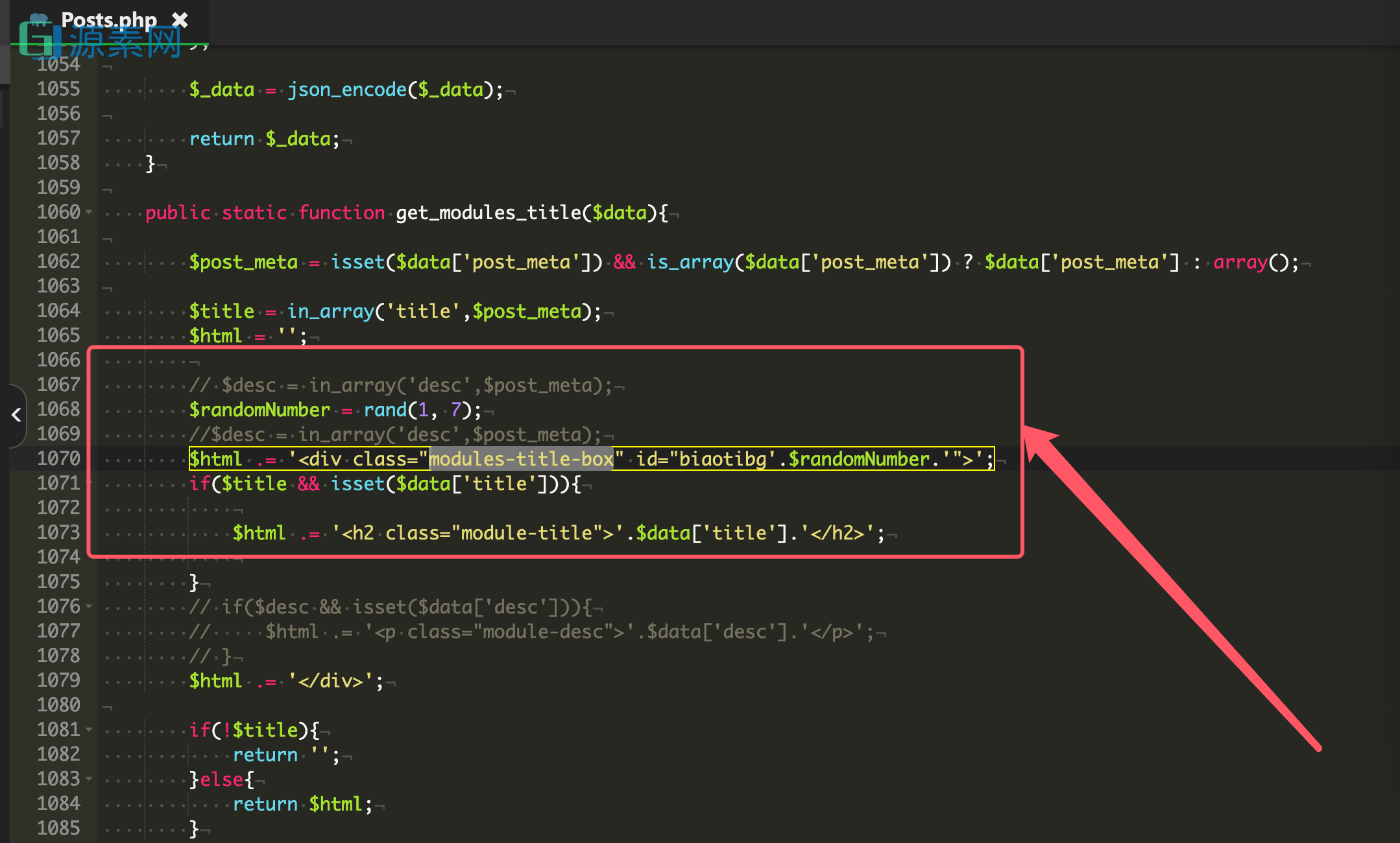
Task: Expand sidebar with the left chevron handle
Action: coord(16,415)
